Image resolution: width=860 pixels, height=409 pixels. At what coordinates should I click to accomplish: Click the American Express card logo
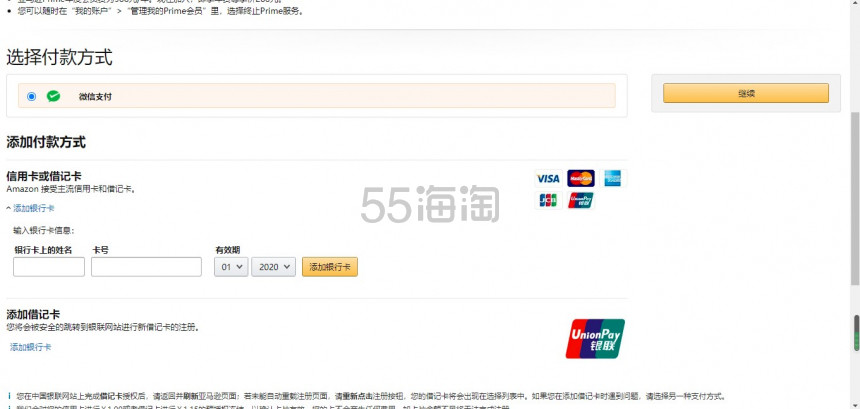(x=612, y=178)
